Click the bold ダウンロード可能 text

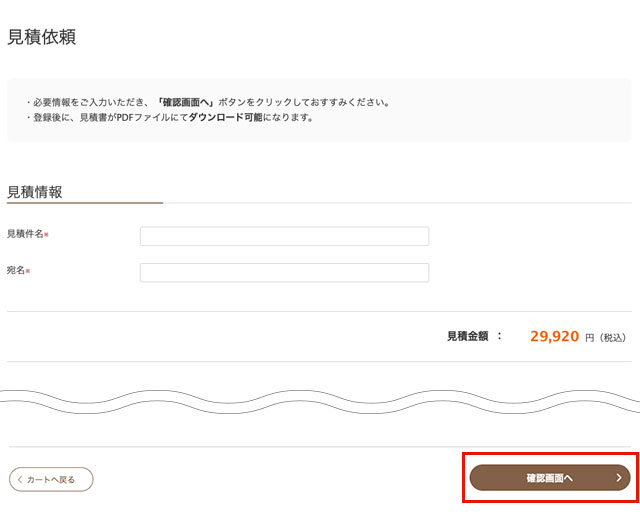225,117
